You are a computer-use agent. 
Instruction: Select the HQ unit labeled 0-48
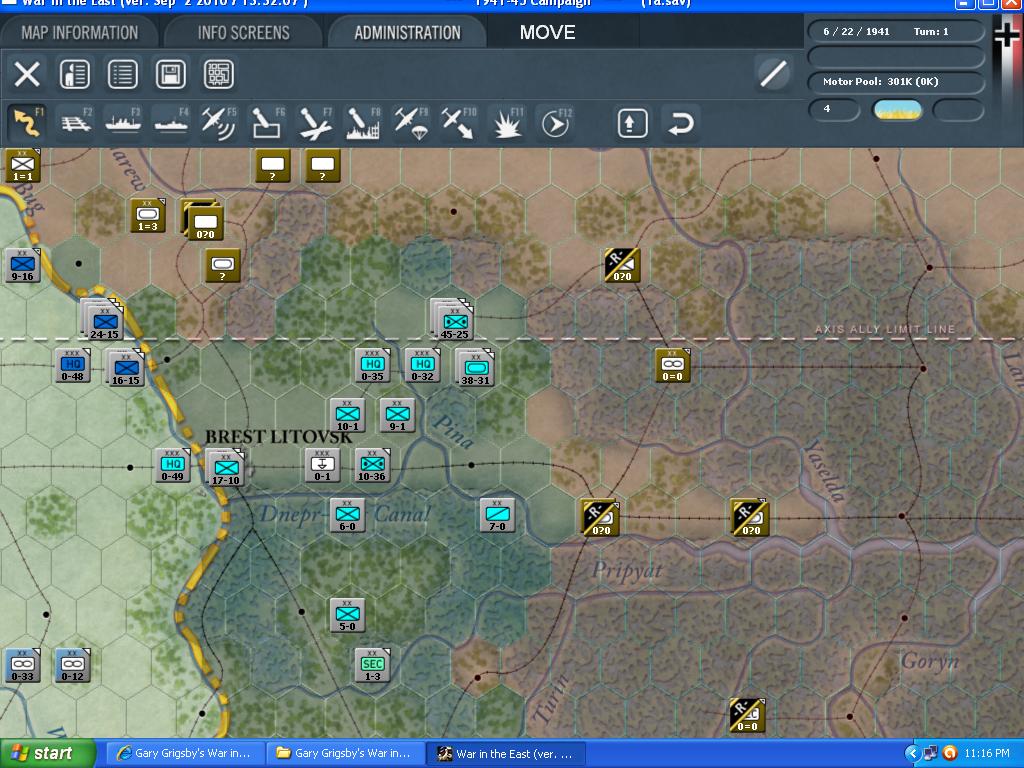point(72,364)
